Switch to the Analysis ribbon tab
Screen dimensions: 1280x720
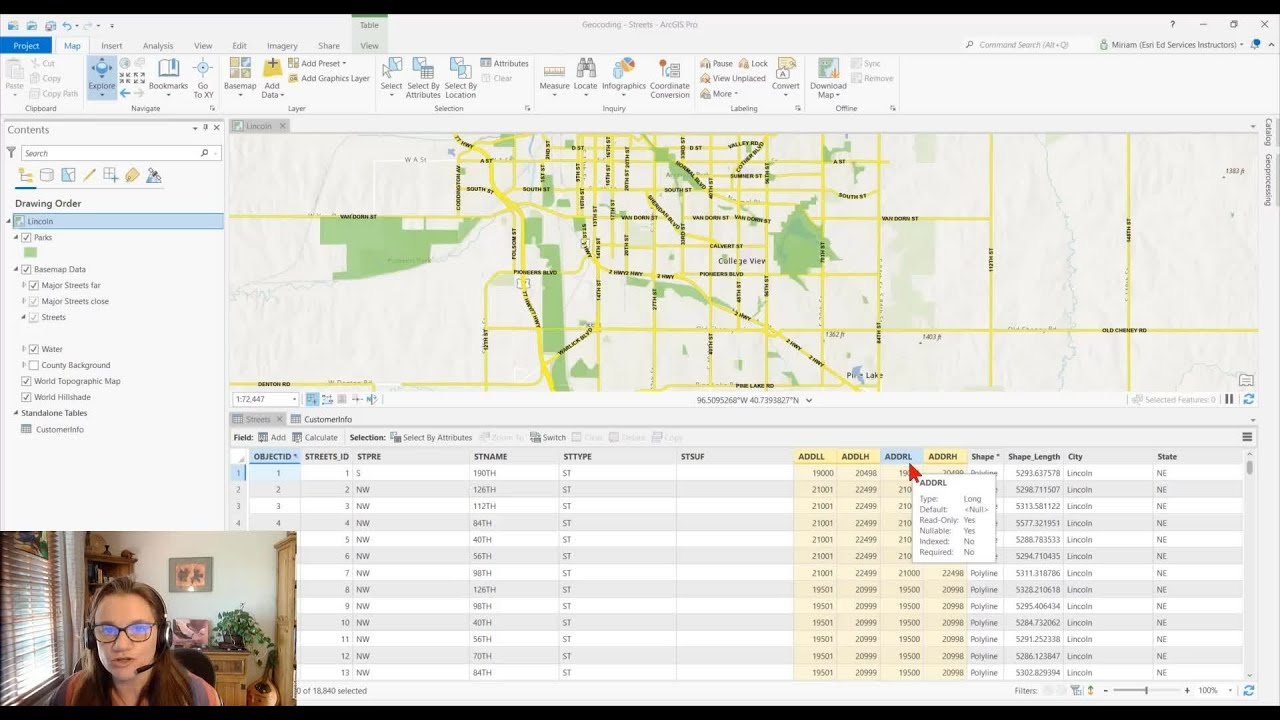(158, 45)
